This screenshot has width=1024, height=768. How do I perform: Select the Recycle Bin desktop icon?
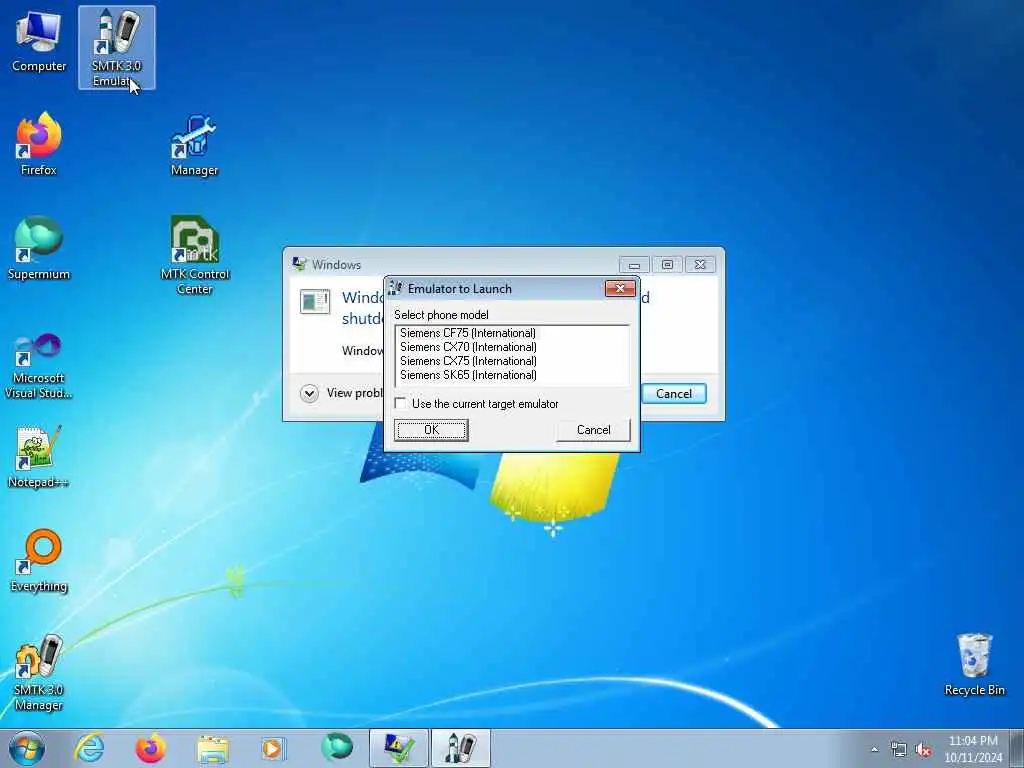pyautogui.click(x=974, y=665)
